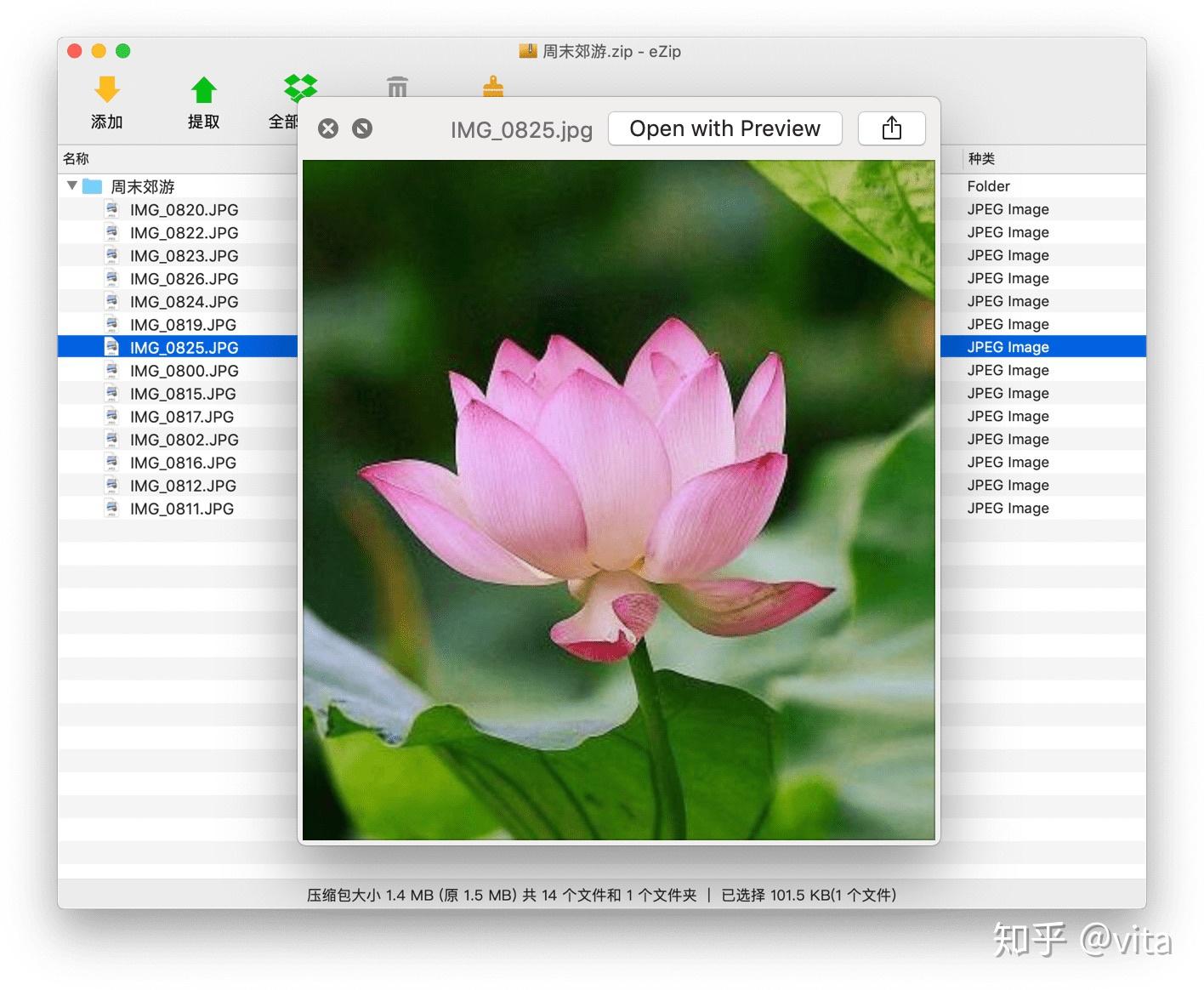Click the lotus flower preview image

619,500
